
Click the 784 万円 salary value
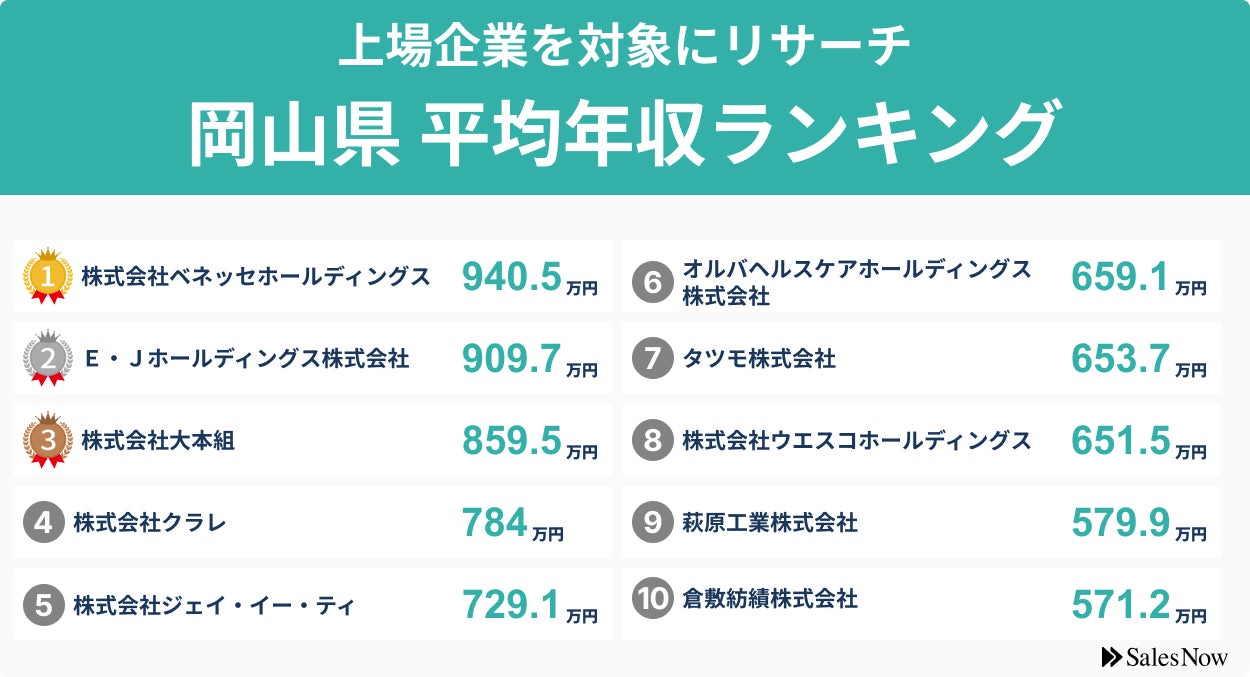coord(512,524)
